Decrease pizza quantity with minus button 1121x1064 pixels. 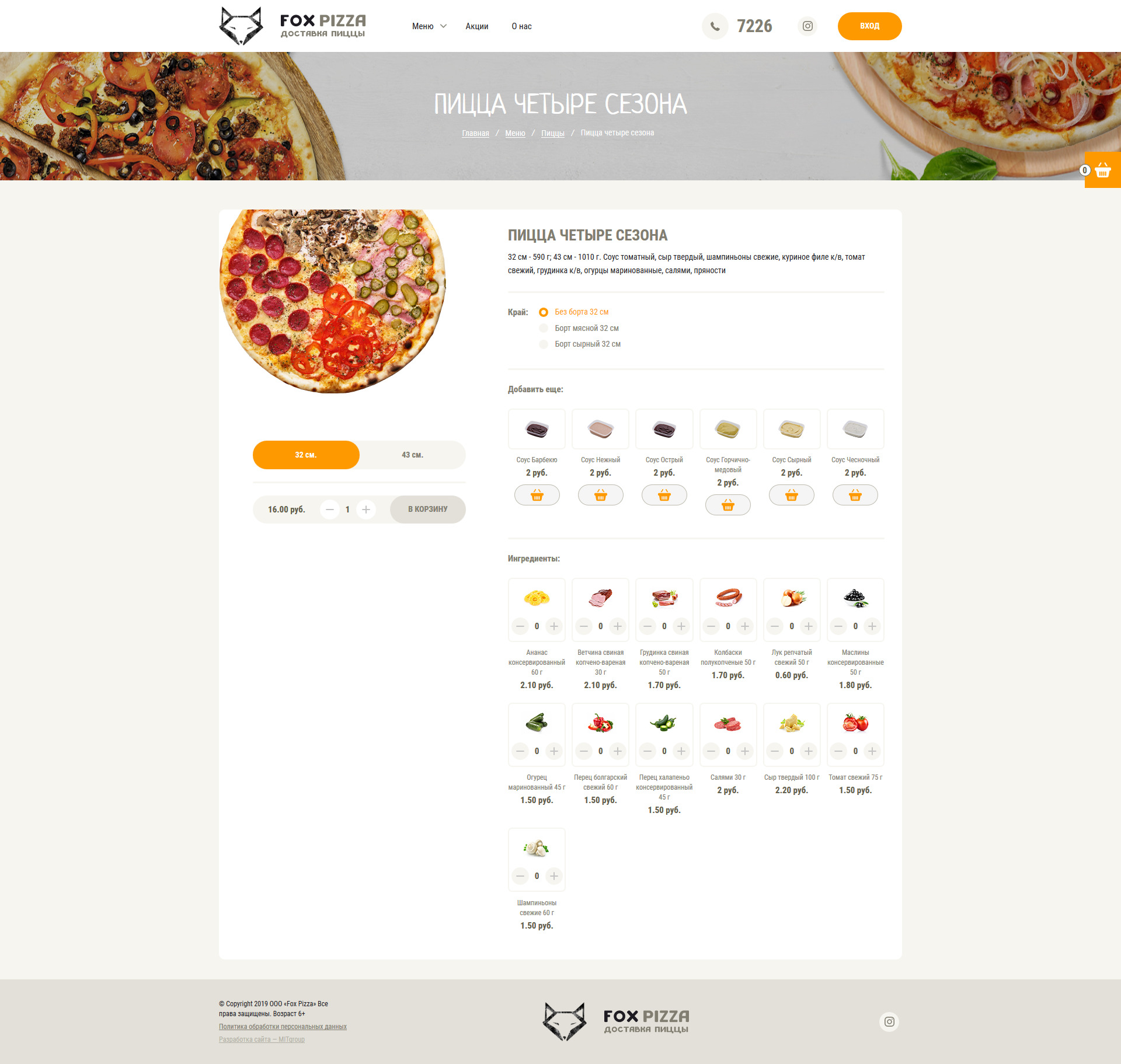tap(330, 510)
